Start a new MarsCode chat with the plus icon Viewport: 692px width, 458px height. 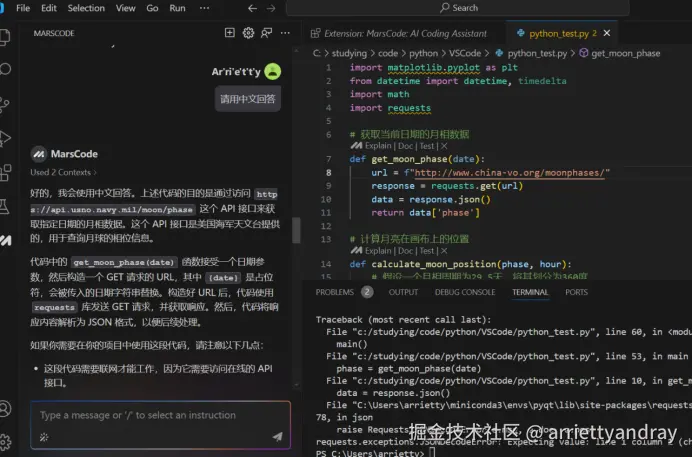tap(229, 33)
